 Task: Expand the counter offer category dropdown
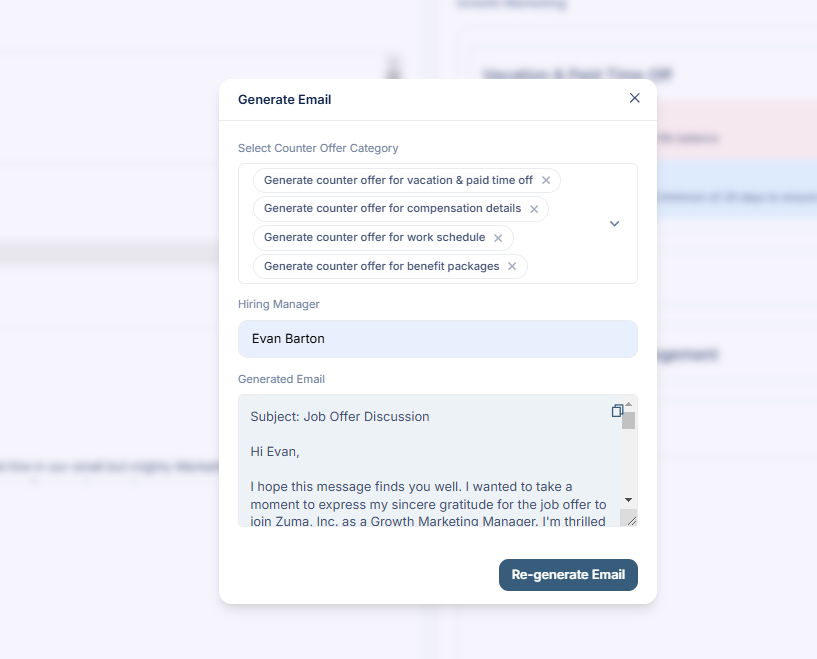pos(614,223)
